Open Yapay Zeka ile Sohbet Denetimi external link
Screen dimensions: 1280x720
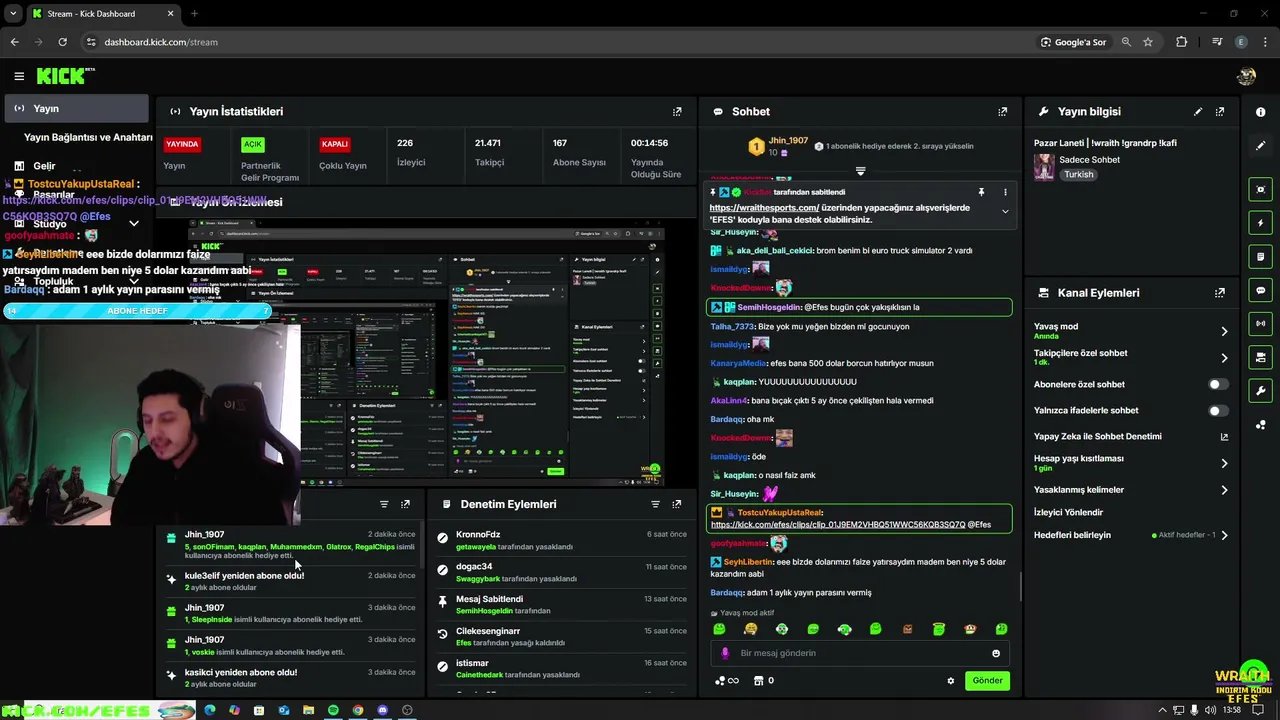1224,437
